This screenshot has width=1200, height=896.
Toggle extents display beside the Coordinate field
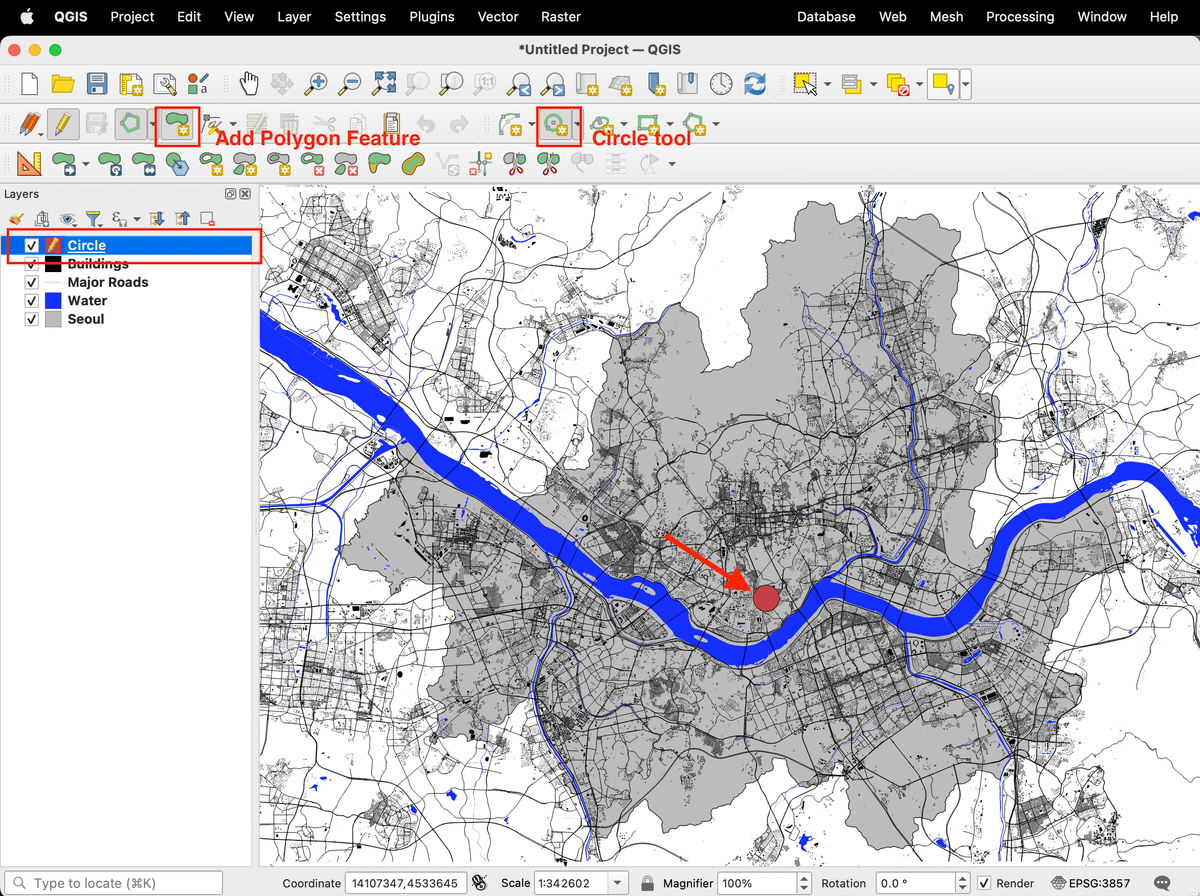tap(479, 883)
